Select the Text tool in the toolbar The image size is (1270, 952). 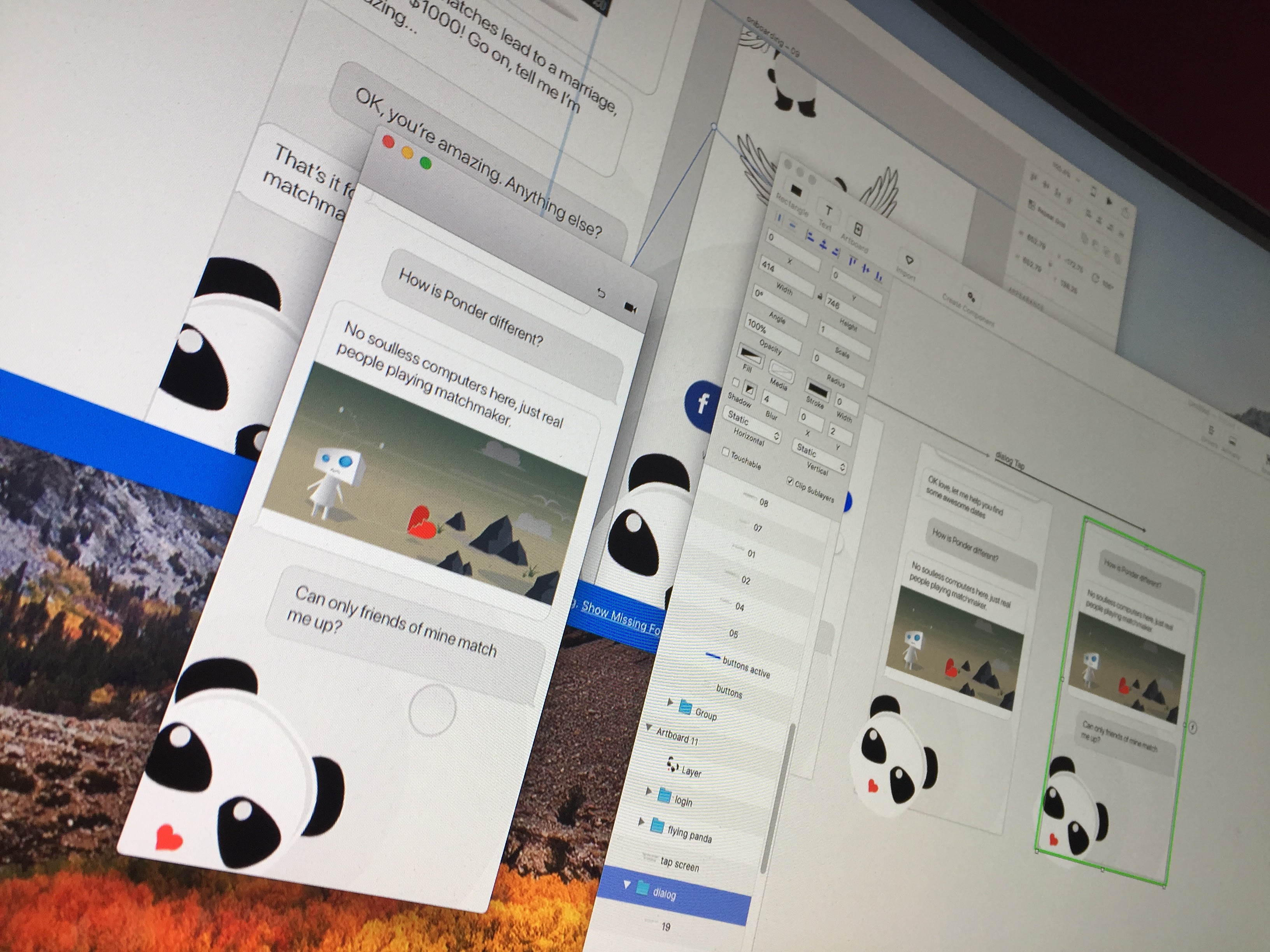point(828,211)
